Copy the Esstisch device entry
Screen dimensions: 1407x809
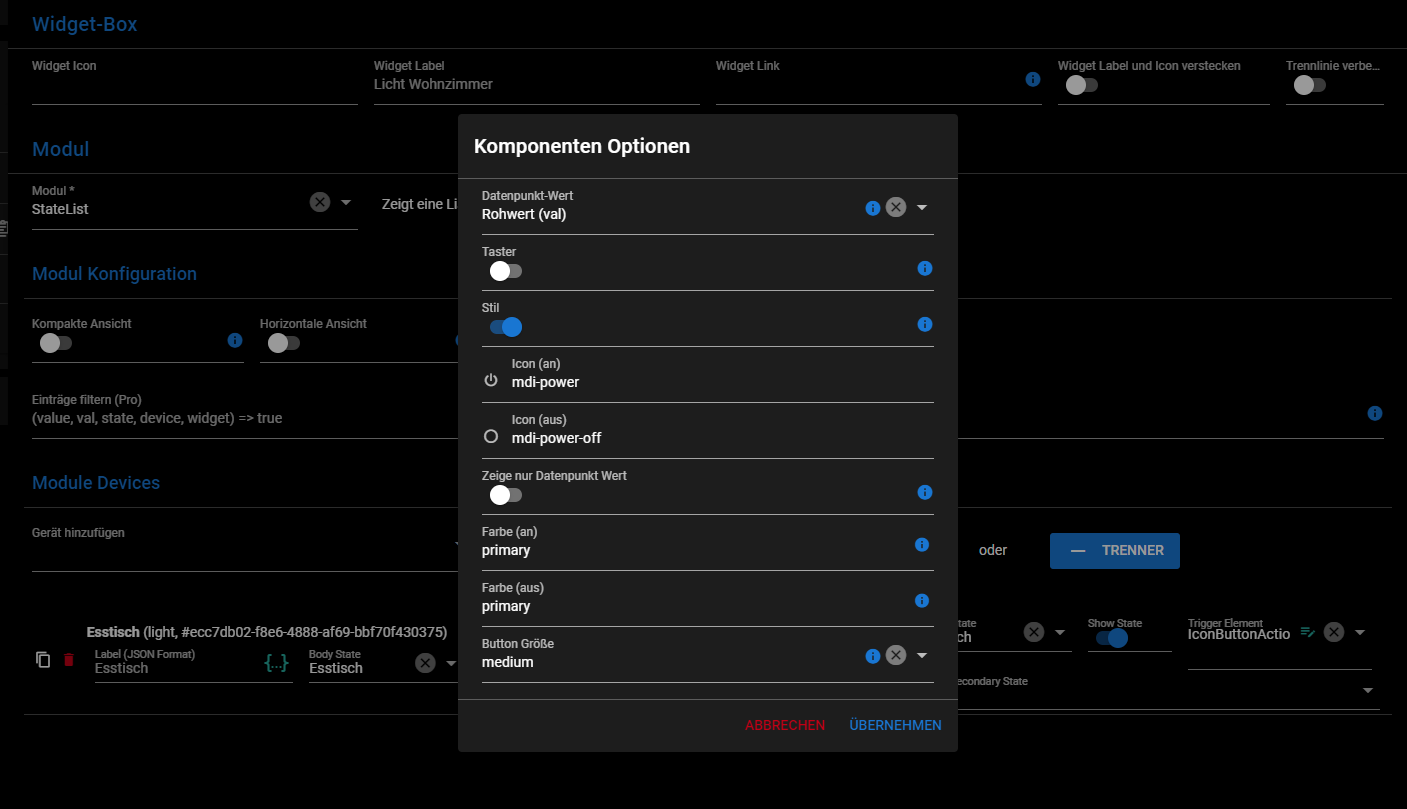pyautogui.click(x=43, y=660)
